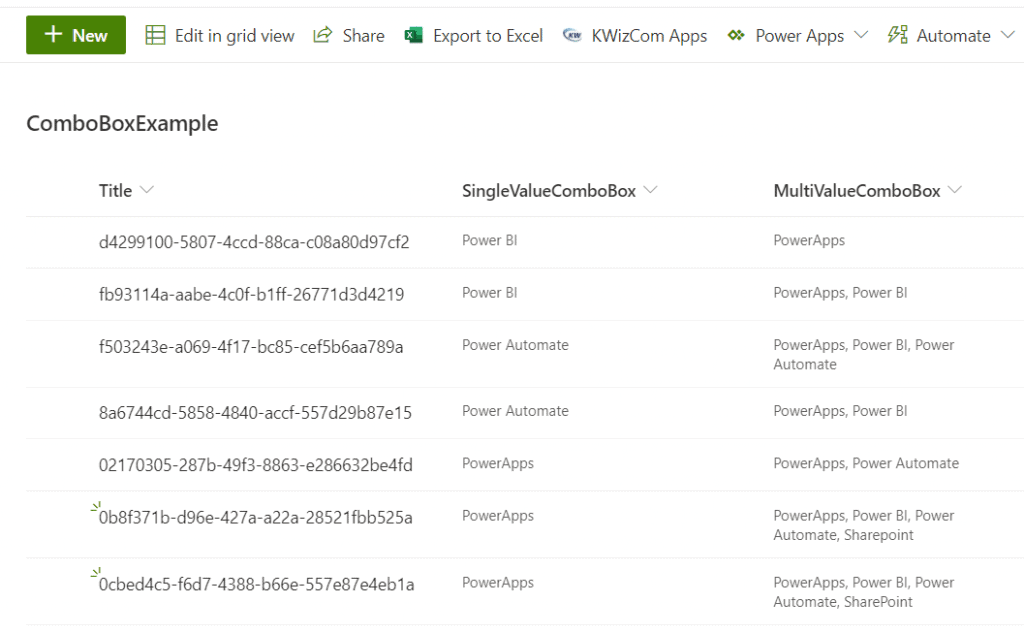Open item d4299100-5807-4ccd-88ca-c08a80d97cf2
Viewport: 1024px width, 634px height.
254,242
